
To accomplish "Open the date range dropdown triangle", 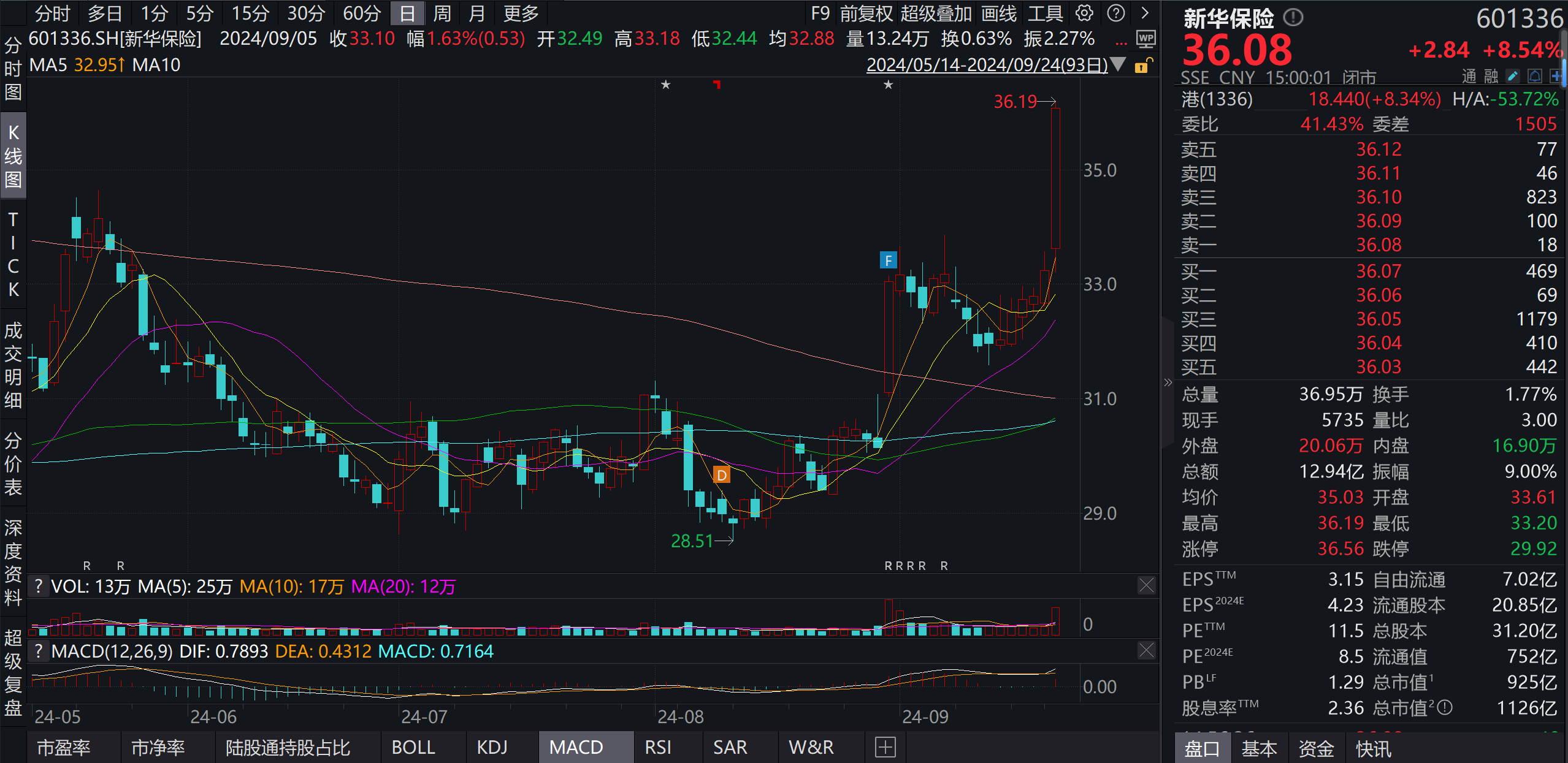I will 1118,64.
